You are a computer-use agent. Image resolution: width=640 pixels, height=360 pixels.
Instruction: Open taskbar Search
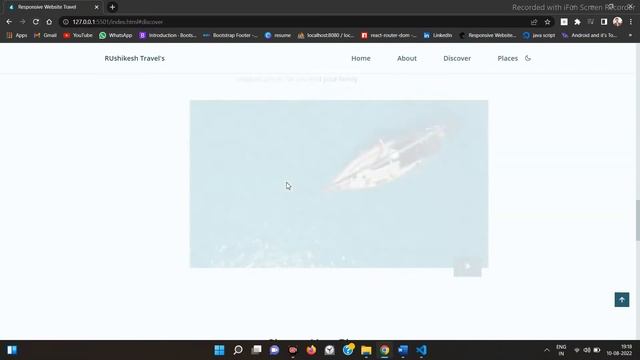pos(238,350)
